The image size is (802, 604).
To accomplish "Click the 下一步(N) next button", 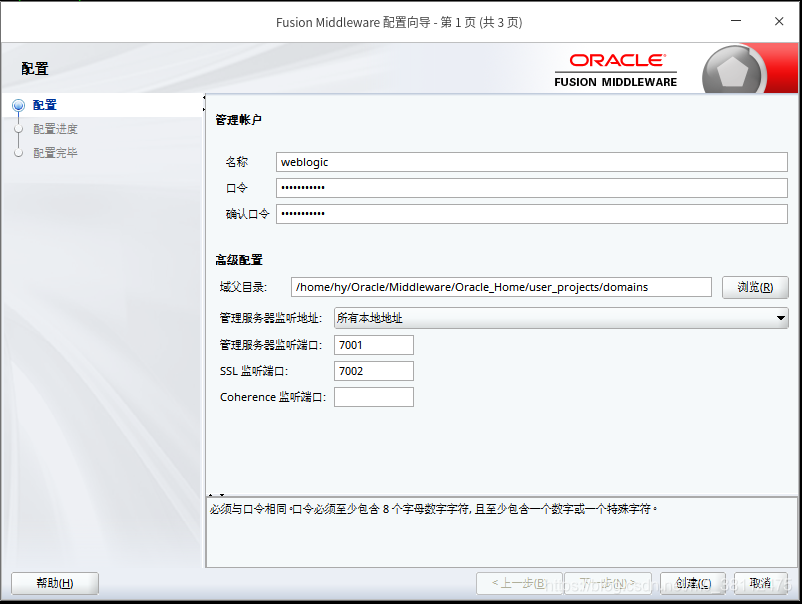I will (608, 583).
